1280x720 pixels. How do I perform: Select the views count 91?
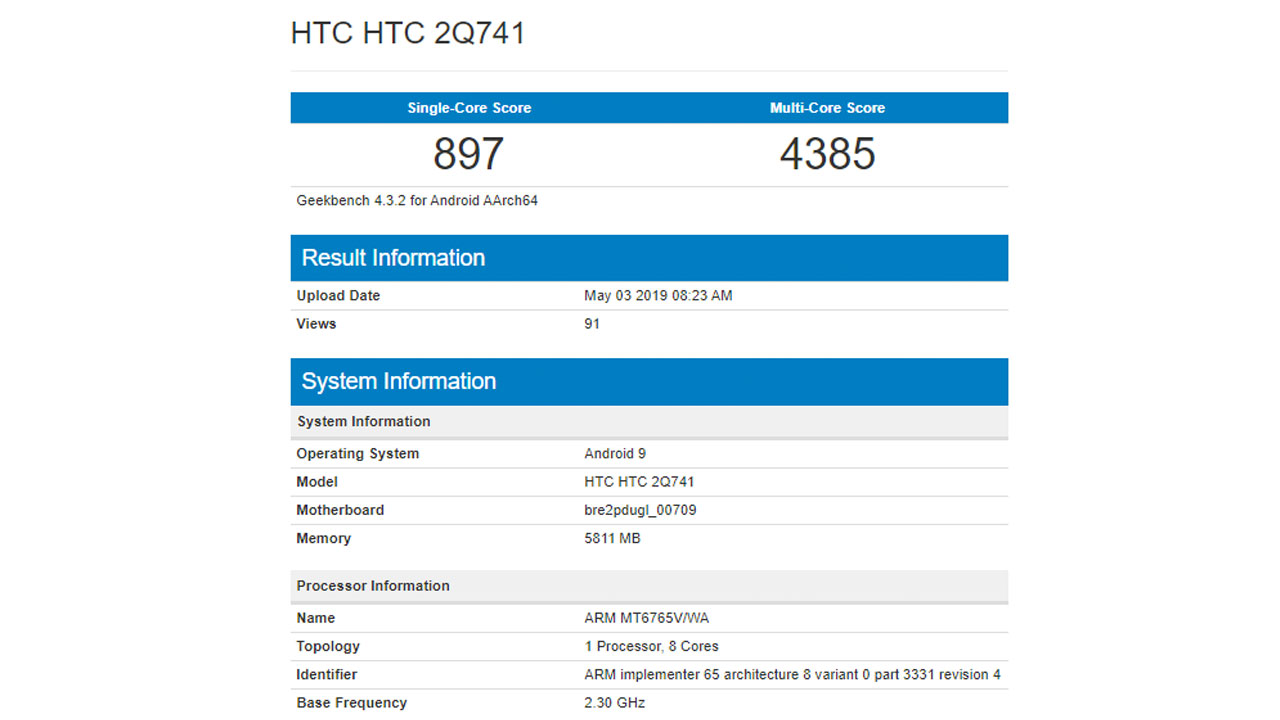[x=592, y=324]
